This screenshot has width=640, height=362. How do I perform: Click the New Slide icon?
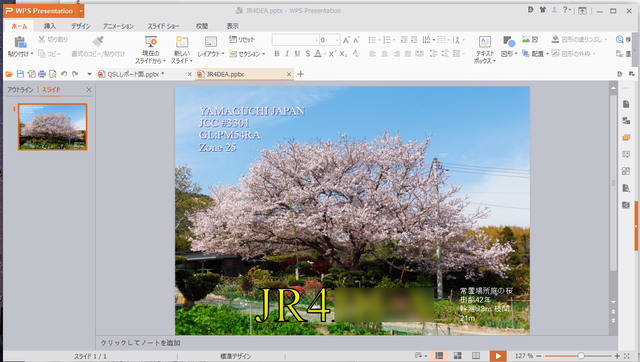tap(182, 42)
